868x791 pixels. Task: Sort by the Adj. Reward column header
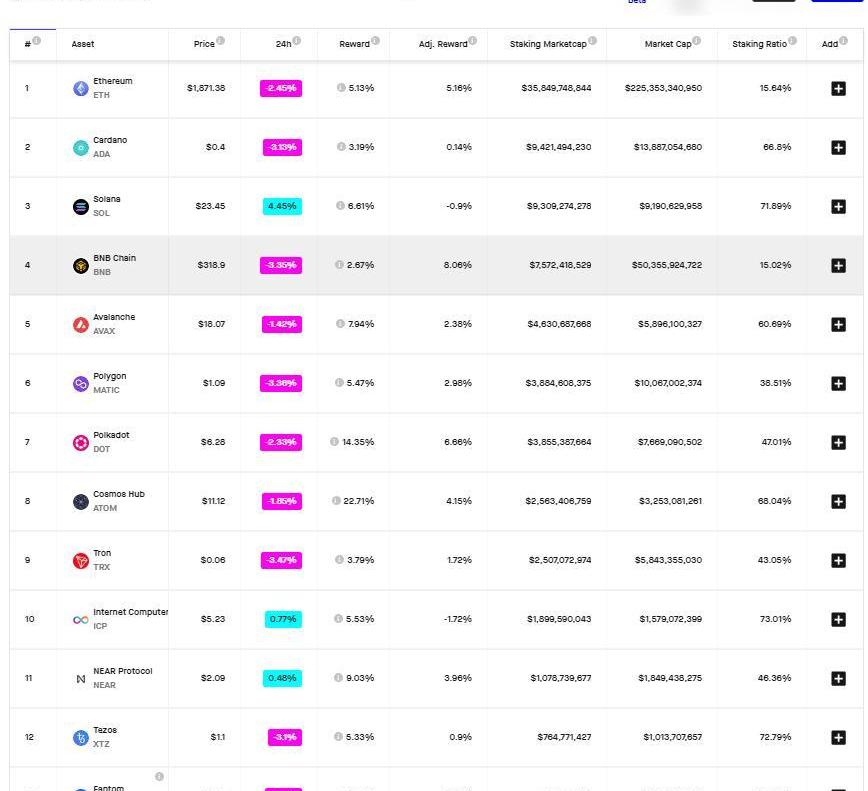[x=442, y=44]
